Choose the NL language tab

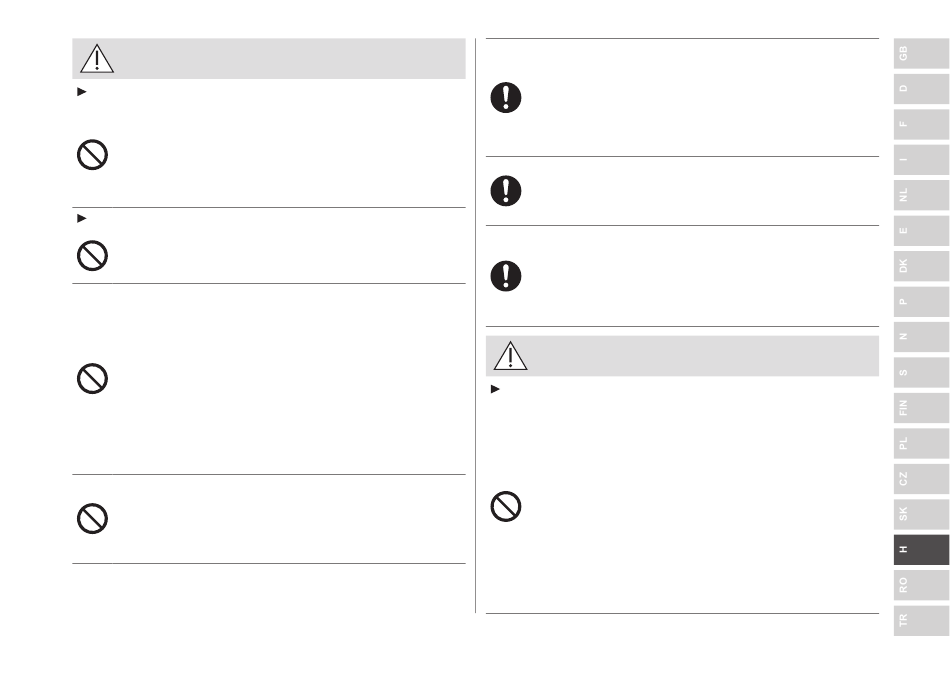921,195
